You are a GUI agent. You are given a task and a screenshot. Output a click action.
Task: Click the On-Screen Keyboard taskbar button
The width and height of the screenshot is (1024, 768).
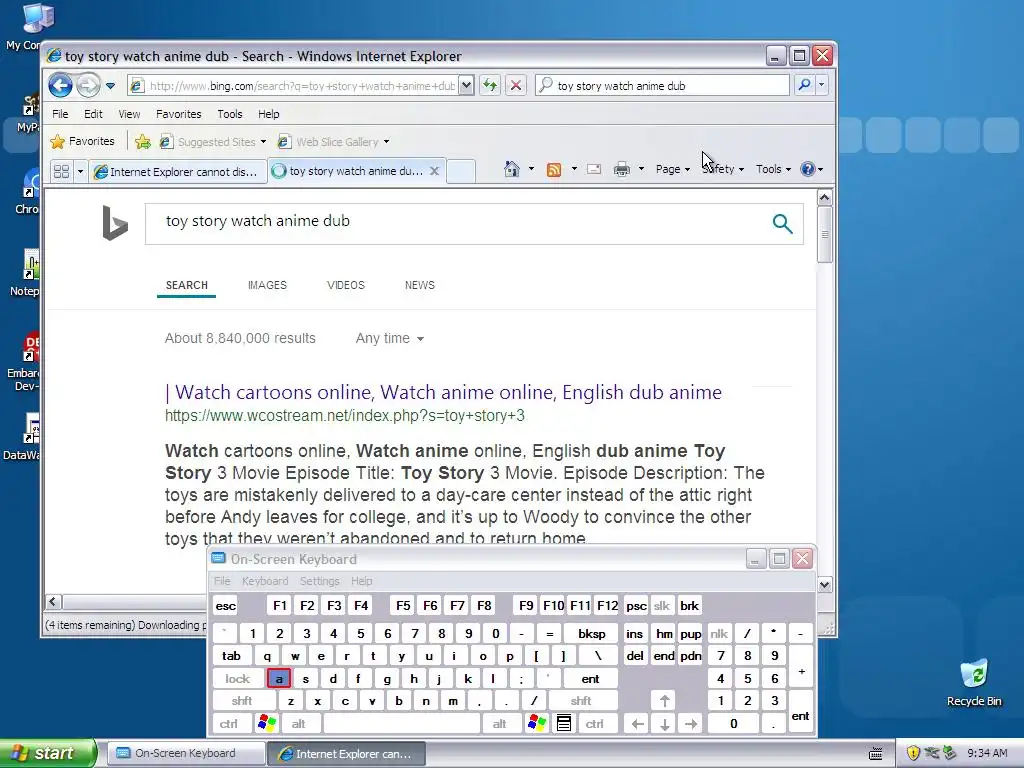(x=184, y=753)
